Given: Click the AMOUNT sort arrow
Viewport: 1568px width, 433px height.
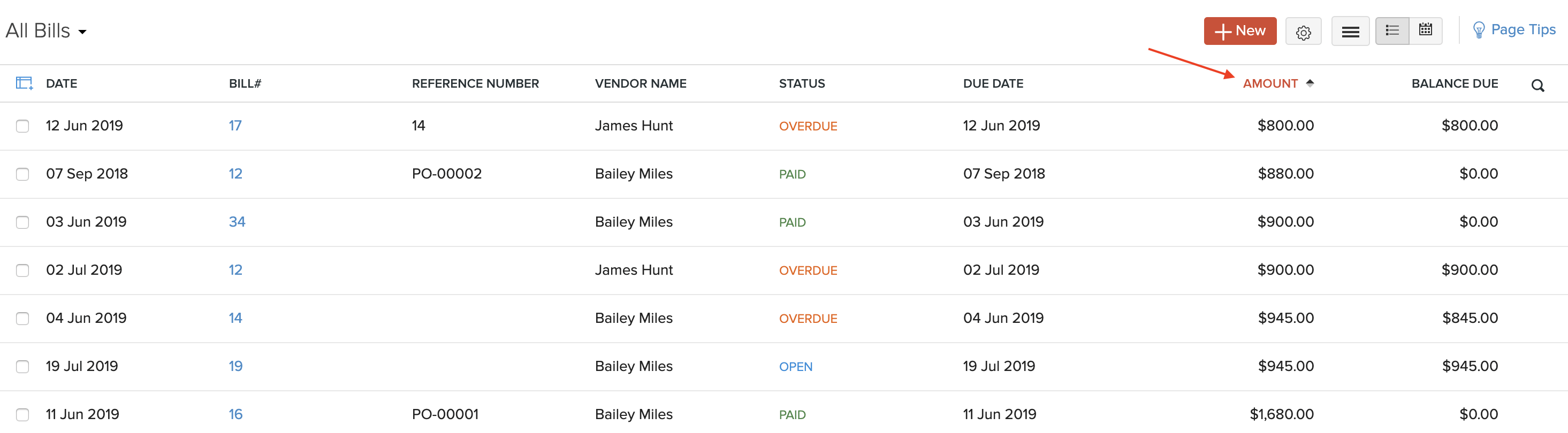Looking at the screenshot, I should coord(1310,83).
